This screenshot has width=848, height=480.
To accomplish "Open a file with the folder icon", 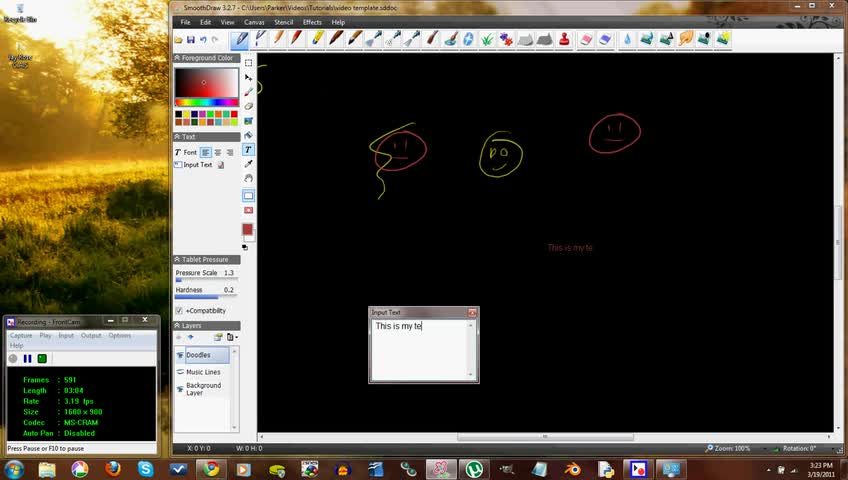I will tap(178, 39).
